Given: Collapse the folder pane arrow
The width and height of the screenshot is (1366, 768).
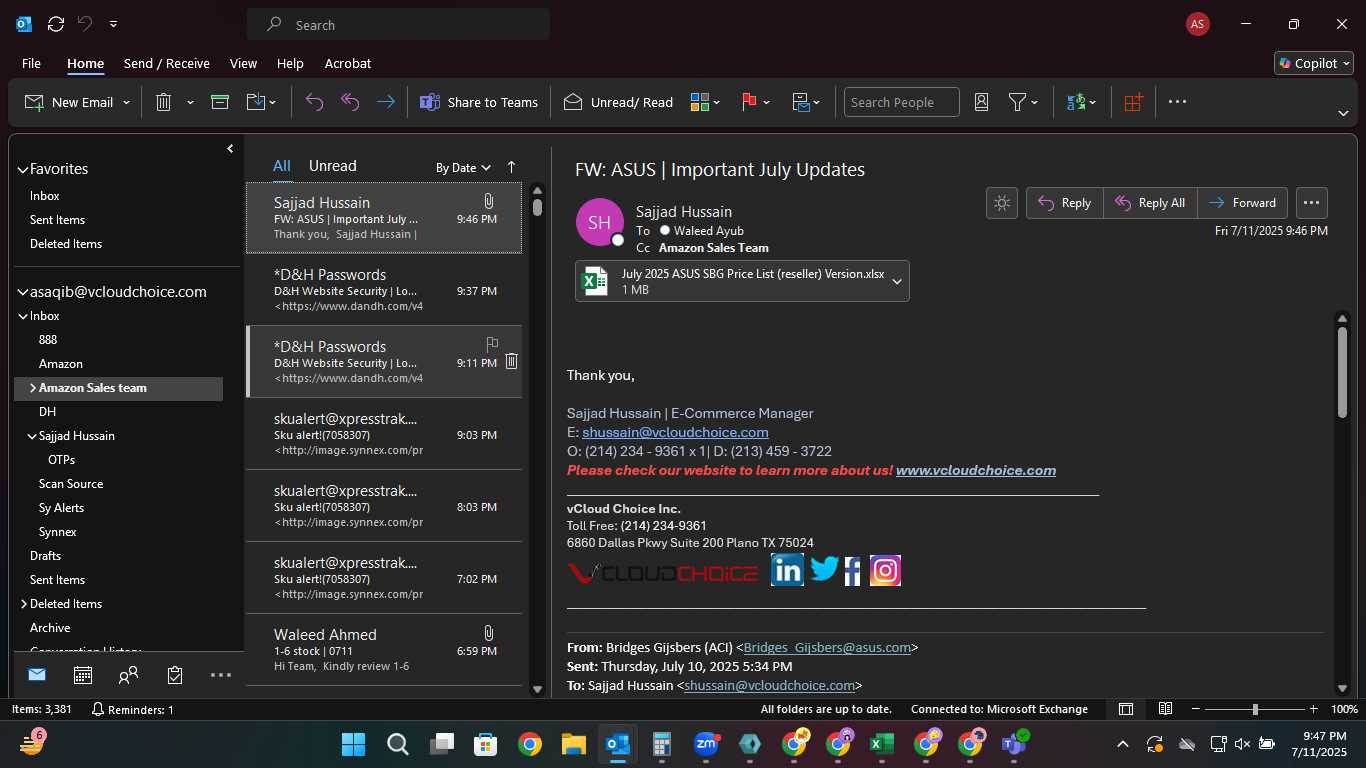Looking at the screenshot, I should pyautogui.click(x=230, y=149).
